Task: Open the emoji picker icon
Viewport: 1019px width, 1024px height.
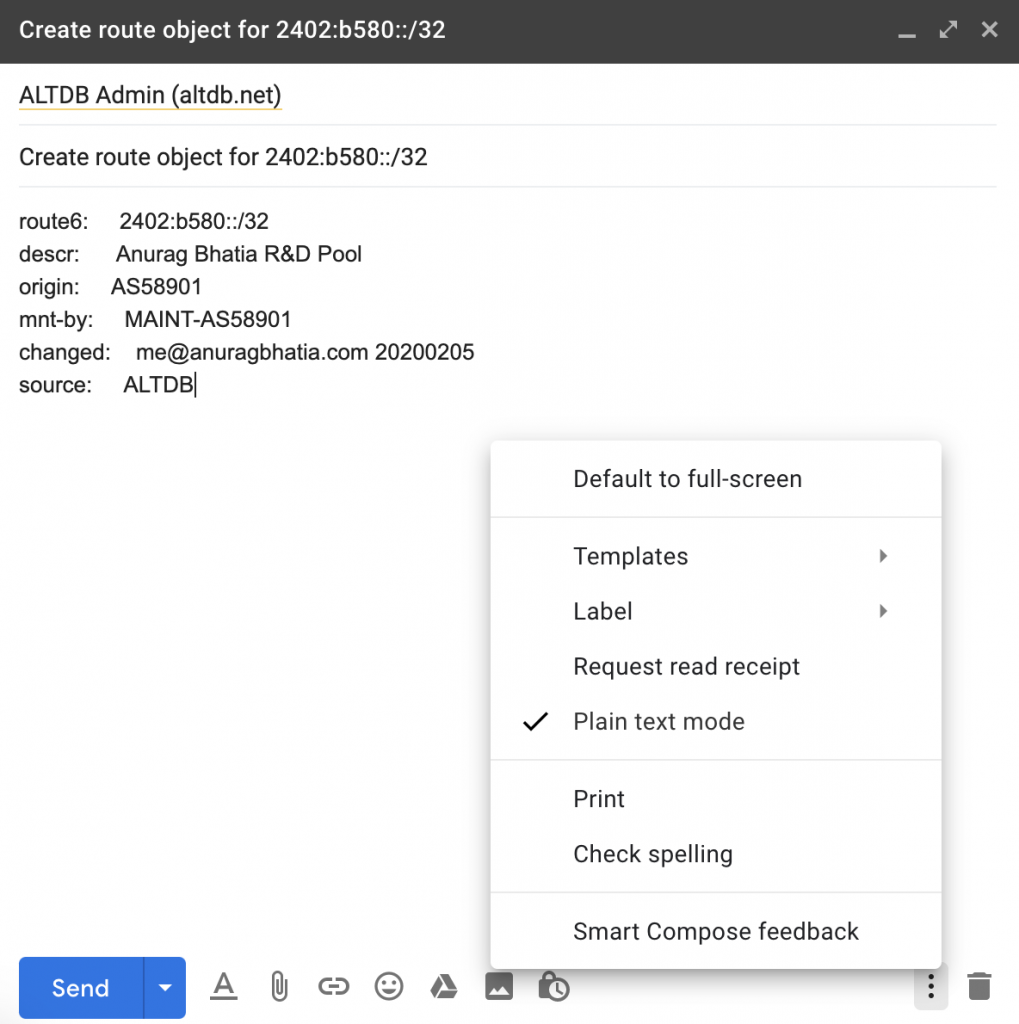Action: click(x=389, y=986)
